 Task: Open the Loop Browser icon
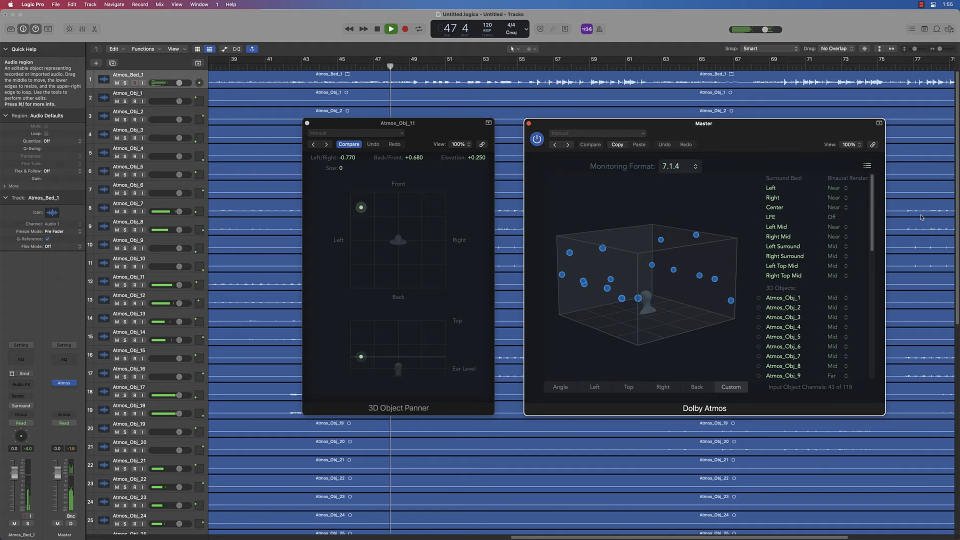pos(937,29)
